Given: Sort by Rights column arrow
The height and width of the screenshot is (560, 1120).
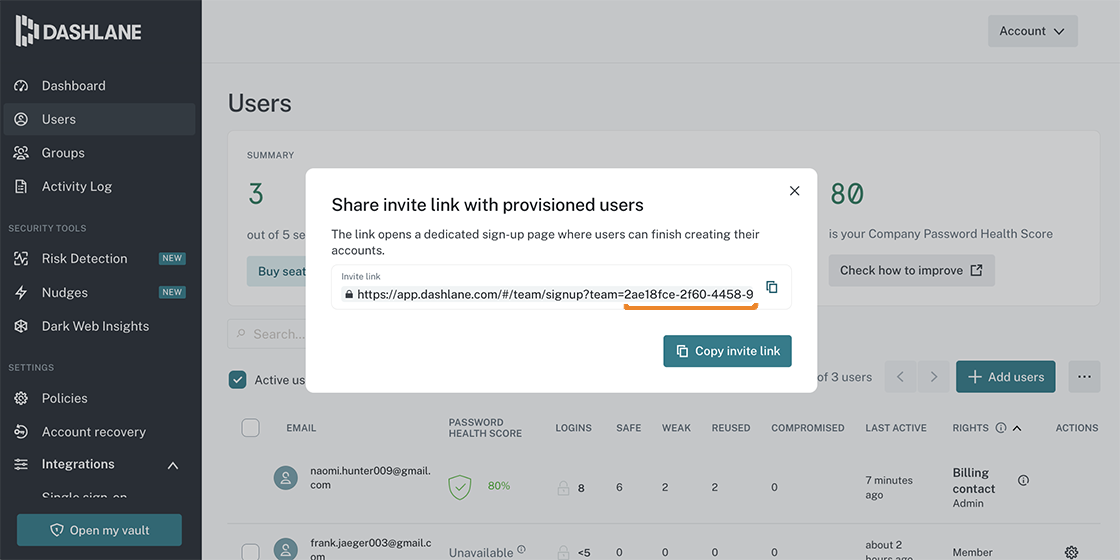Looking at the screenshot, I should pos(1017,428).
